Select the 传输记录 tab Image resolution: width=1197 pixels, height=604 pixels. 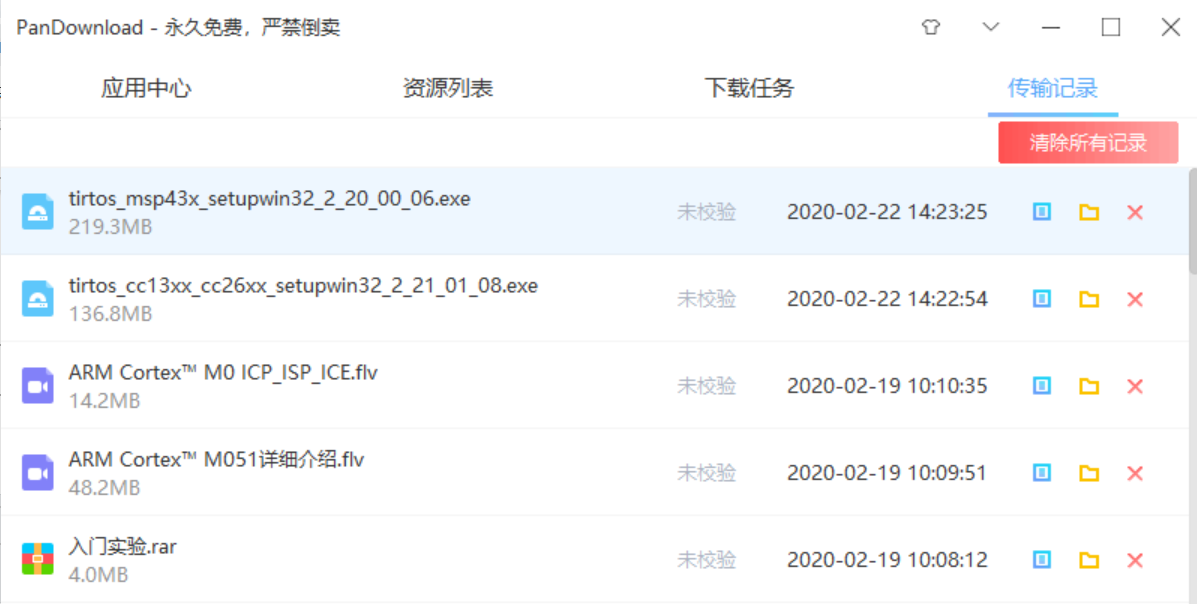(x=1053, y=89)
